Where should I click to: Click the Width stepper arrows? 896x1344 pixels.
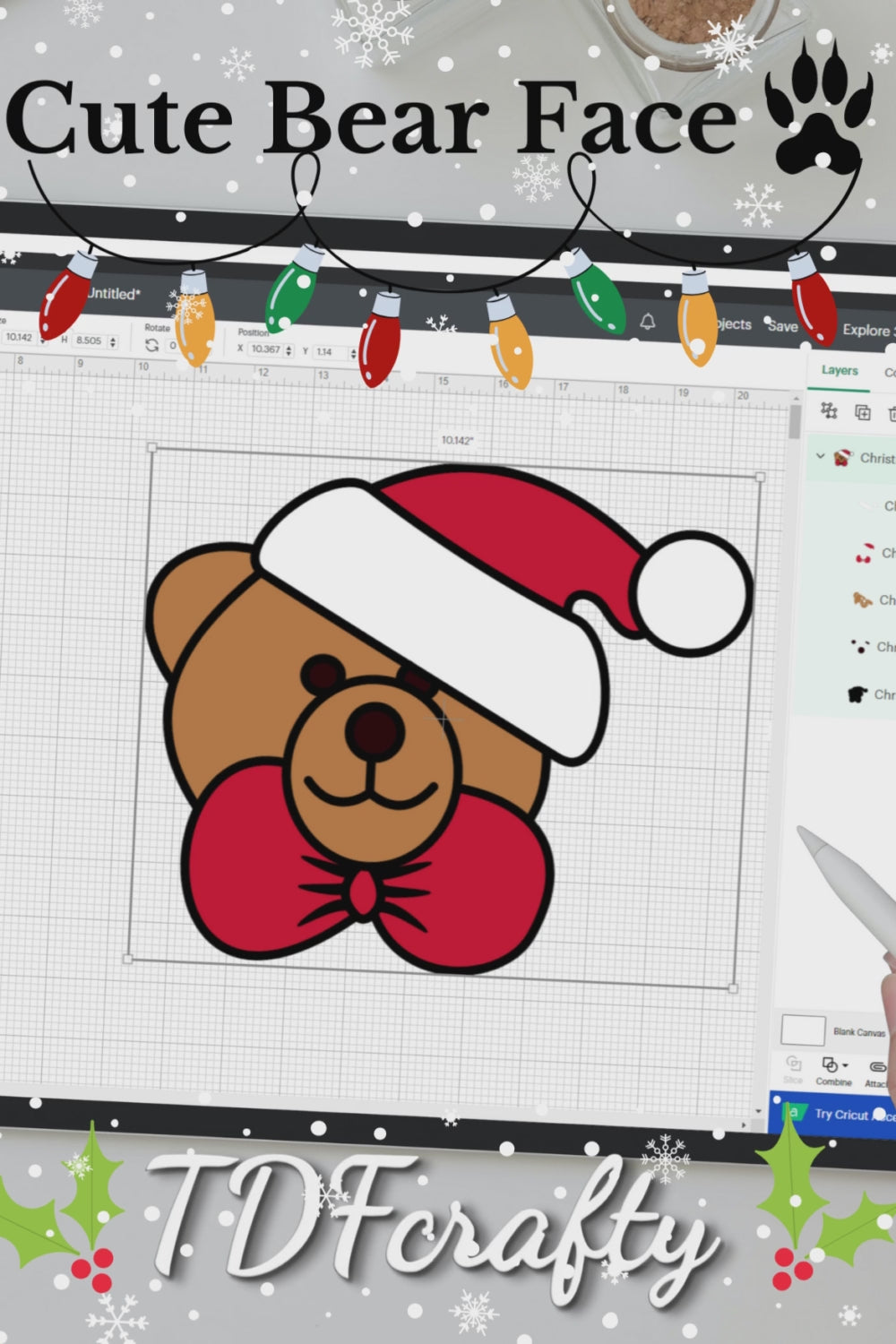(40, 339)
